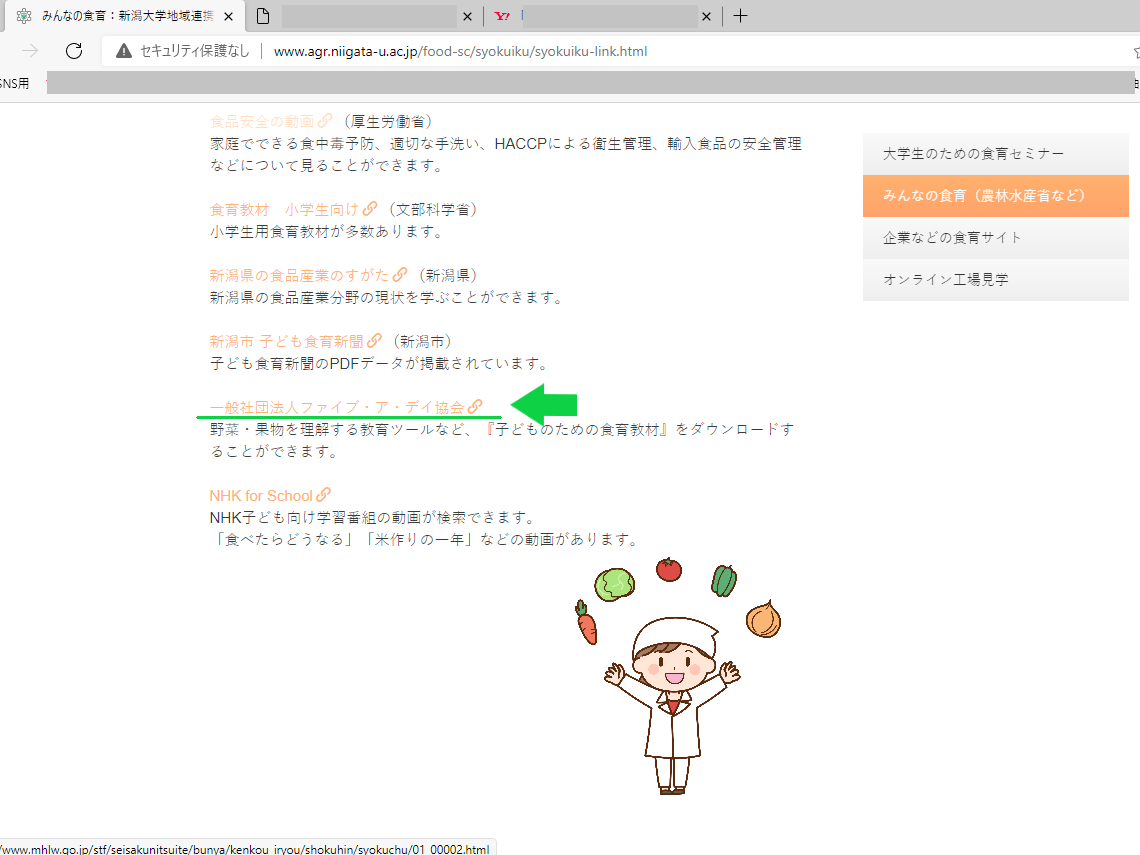
Task: Click the text （文部科学省）
Action: point(433,209)
